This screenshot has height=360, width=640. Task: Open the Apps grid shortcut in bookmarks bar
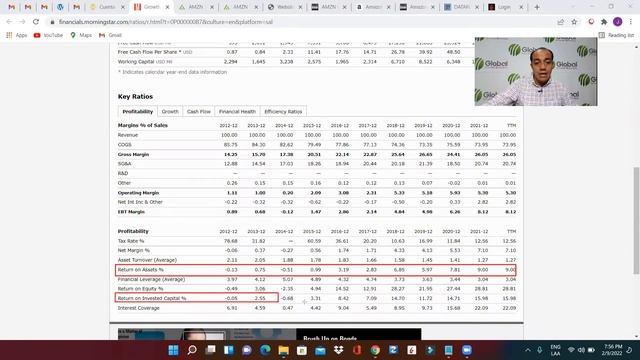pyautogui.click(x=16, y=35)
